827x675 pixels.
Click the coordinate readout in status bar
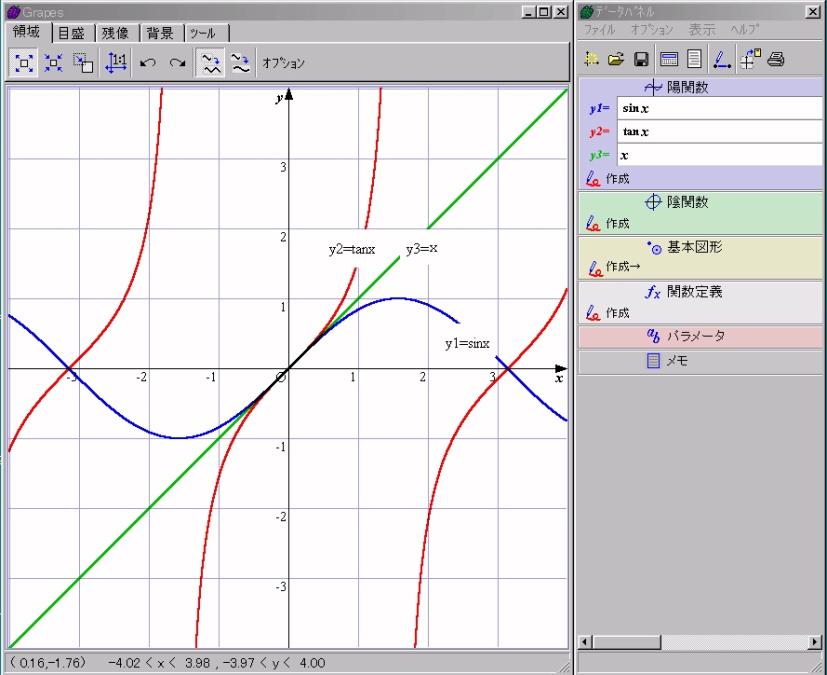pos(47,663)
